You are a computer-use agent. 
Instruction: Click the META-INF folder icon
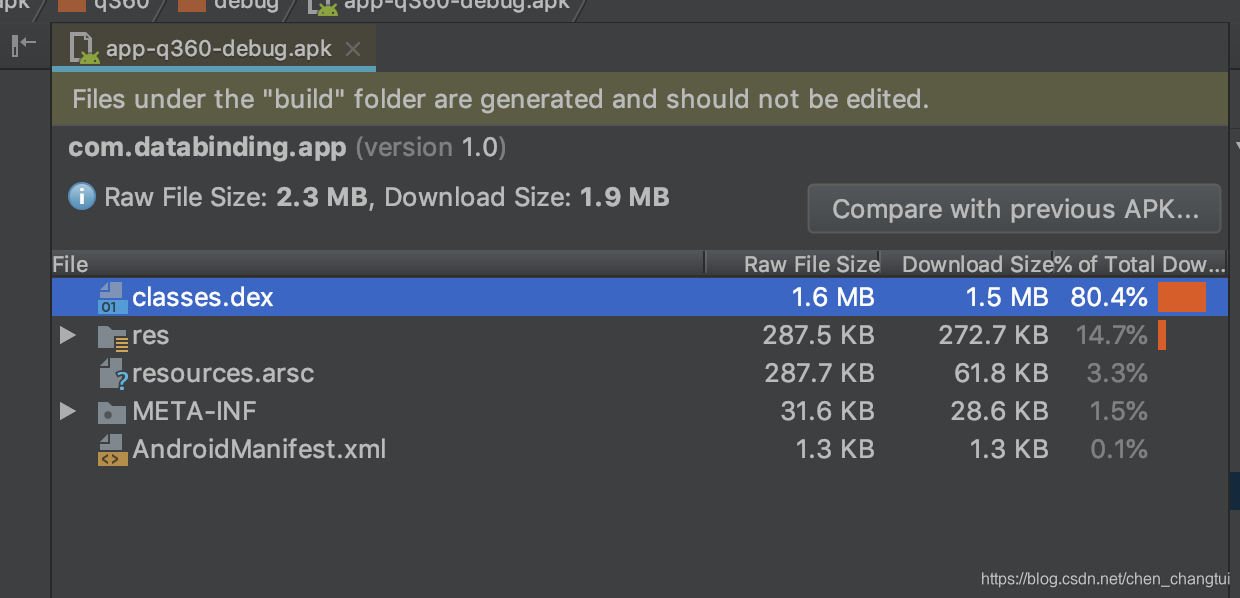[x=113, y=412]
